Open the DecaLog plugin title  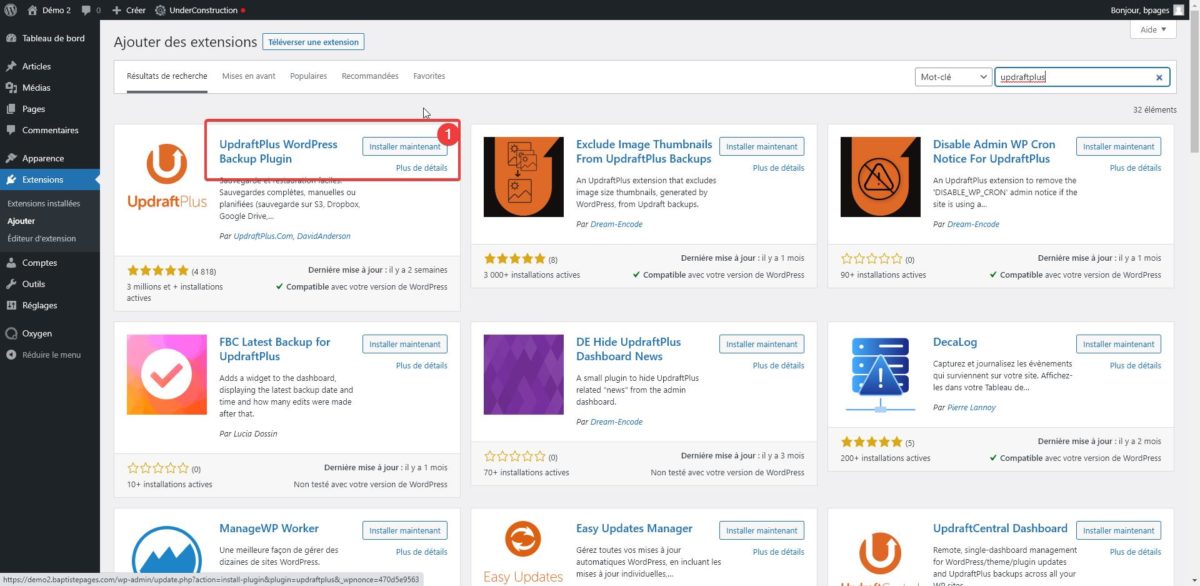(955, 342)
